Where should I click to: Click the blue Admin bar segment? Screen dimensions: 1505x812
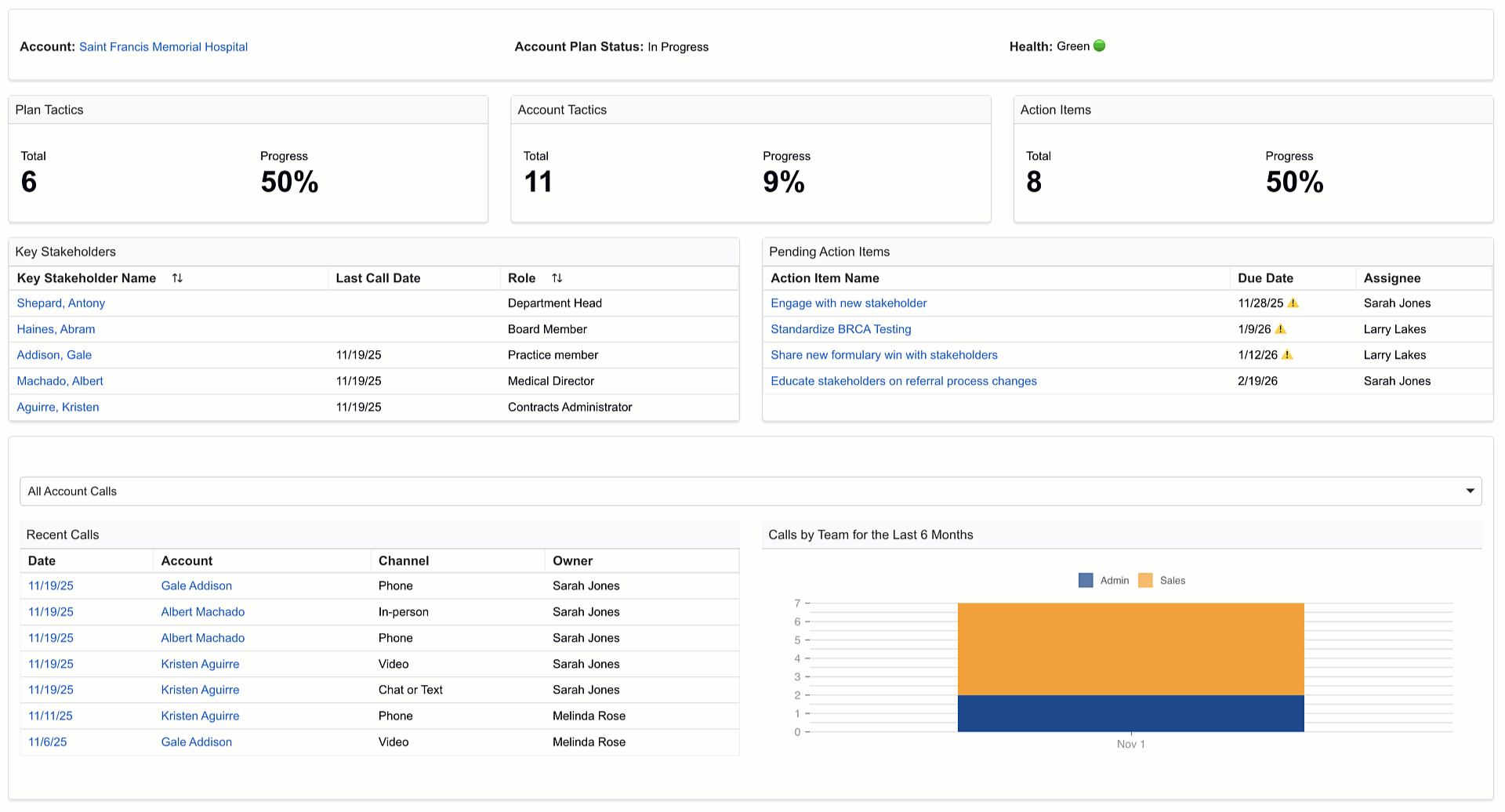[1130, 713]
